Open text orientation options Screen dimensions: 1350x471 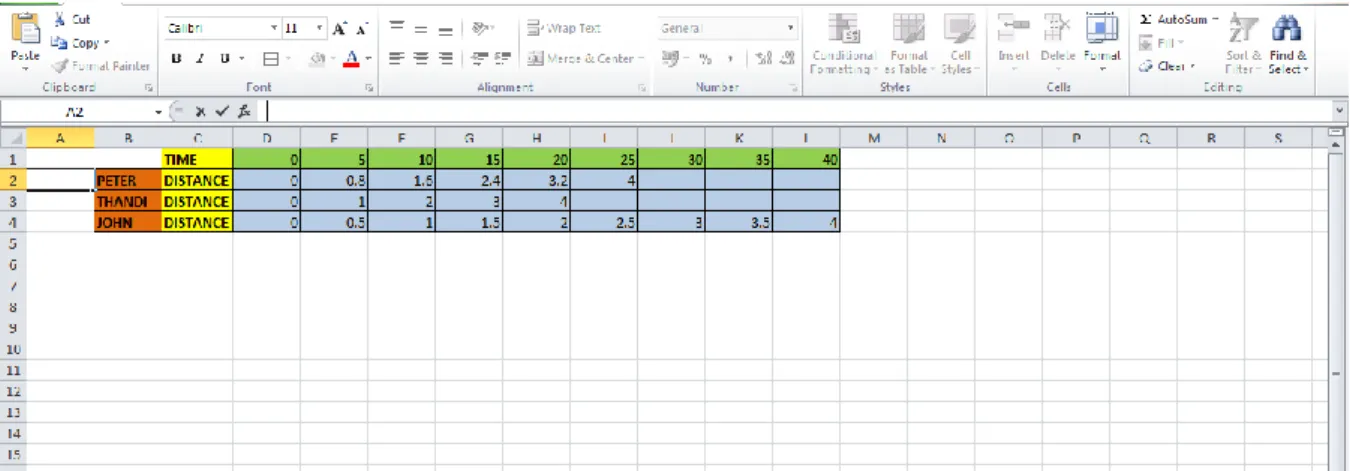(x=483, y=29)
